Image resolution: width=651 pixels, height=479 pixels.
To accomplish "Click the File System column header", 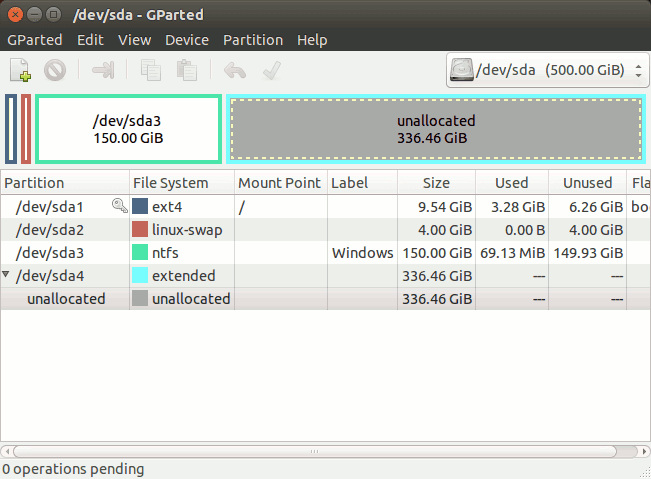I will (182, 183).
